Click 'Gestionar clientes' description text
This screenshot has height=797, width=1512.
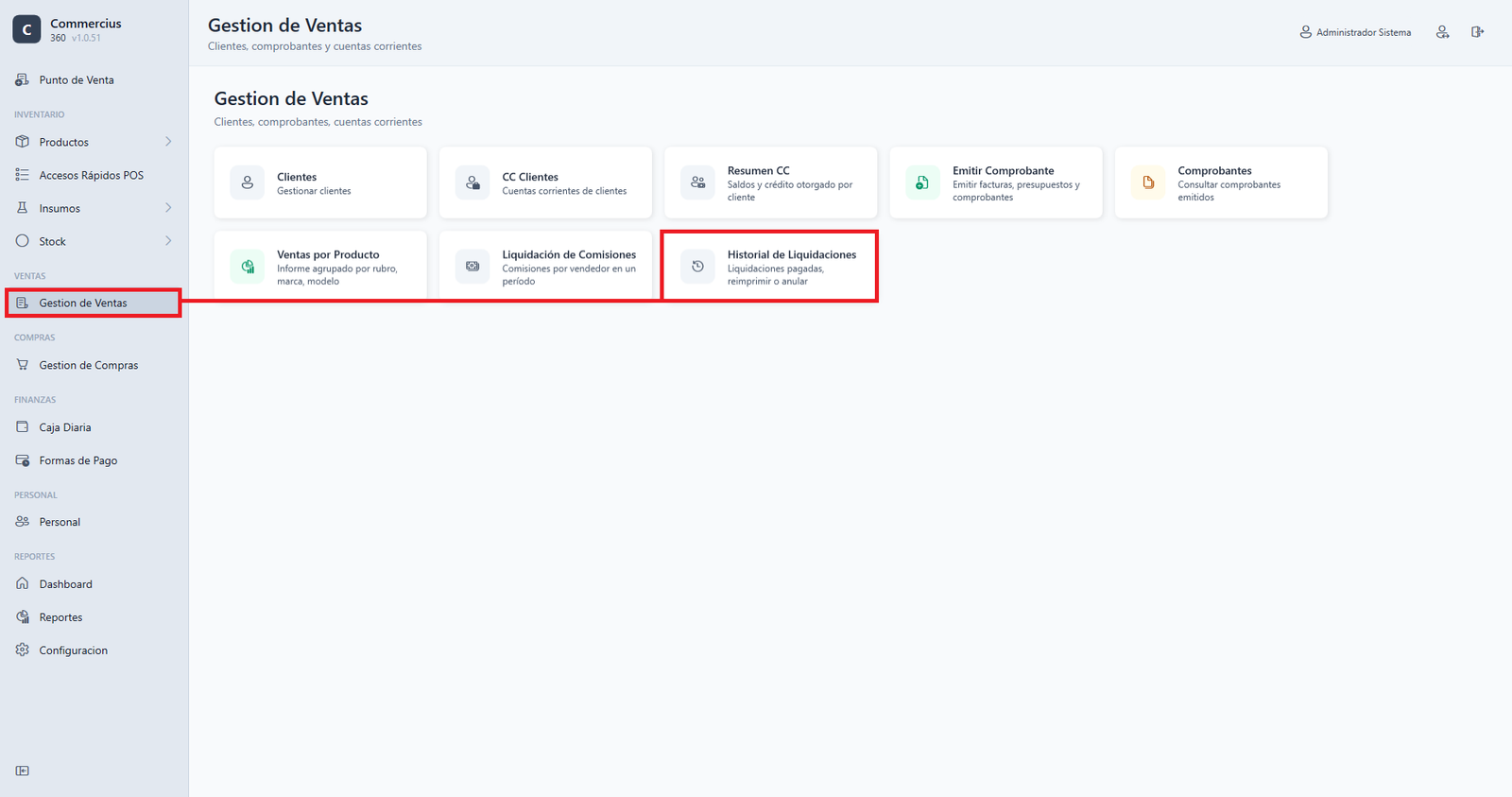[x=314, y=191]
